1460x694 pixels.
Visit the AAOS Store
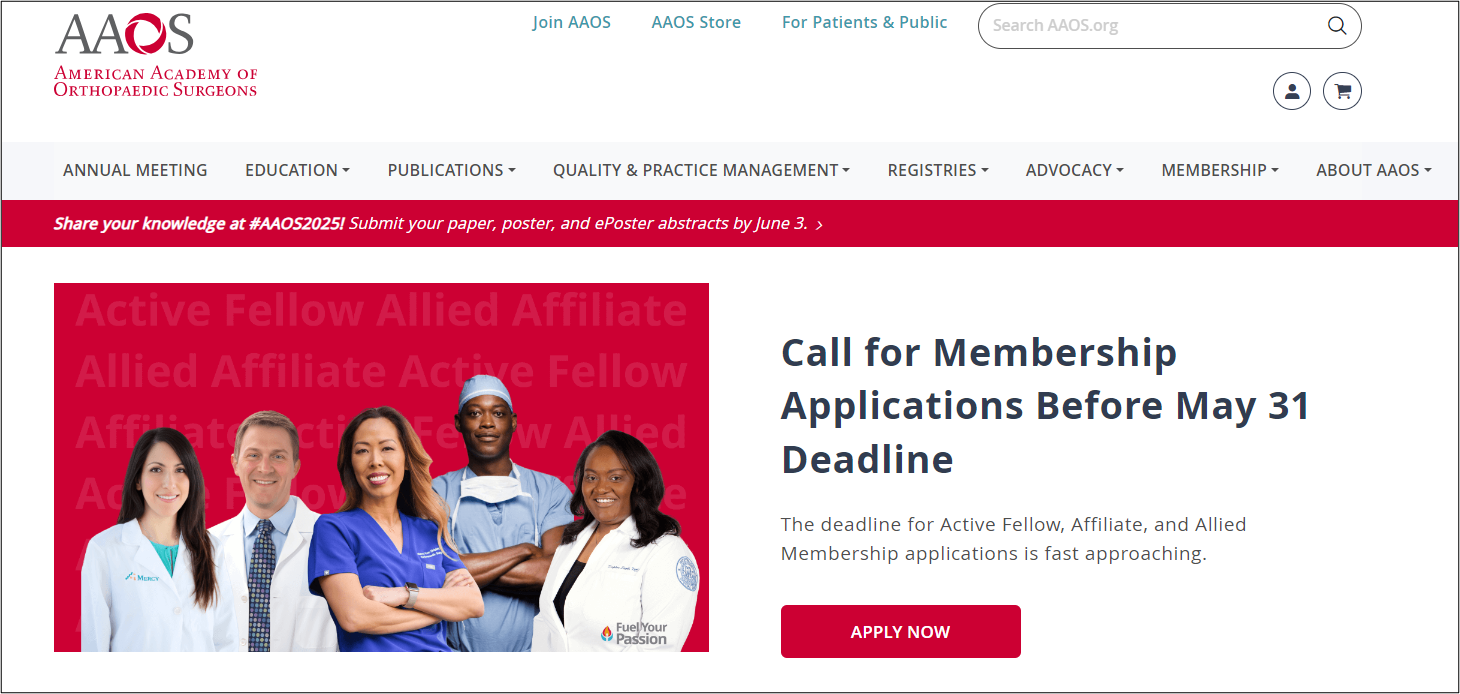tap(696, 21)
